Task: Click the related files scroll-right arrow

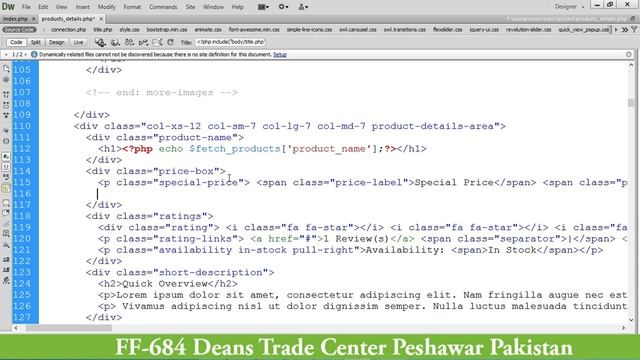Action: (x=616, y=29)
